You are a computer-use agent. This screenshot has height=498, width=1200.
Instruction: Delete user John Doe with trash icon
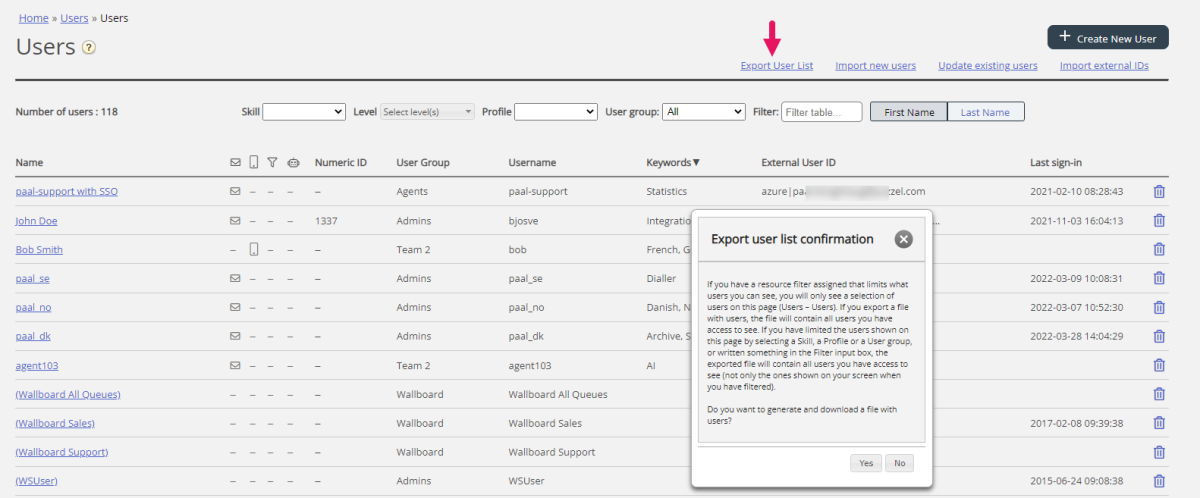(x=1159, y=221)
